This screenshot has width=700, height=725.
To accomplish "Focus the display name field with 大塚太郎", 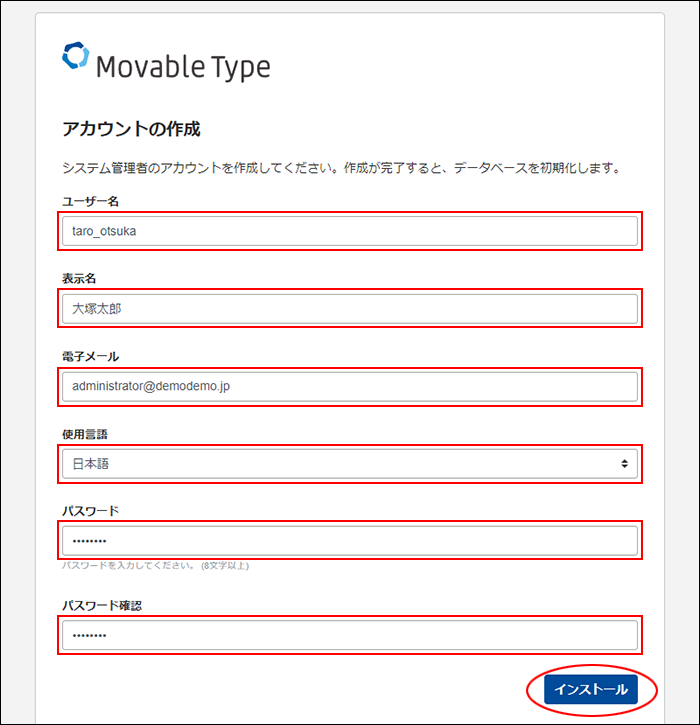I will [350, 309].
